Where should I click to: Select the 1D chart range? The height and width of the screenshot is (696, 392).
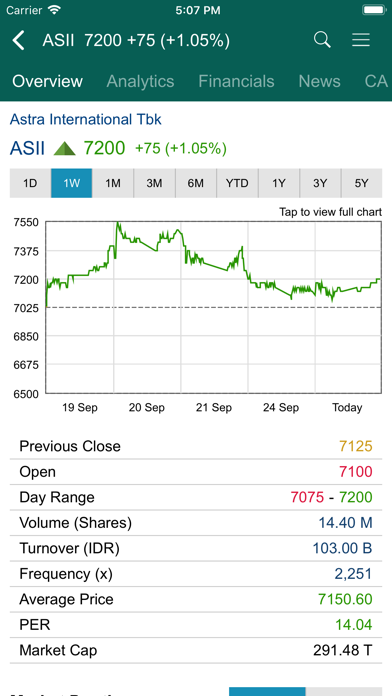[x=30, y=183]
